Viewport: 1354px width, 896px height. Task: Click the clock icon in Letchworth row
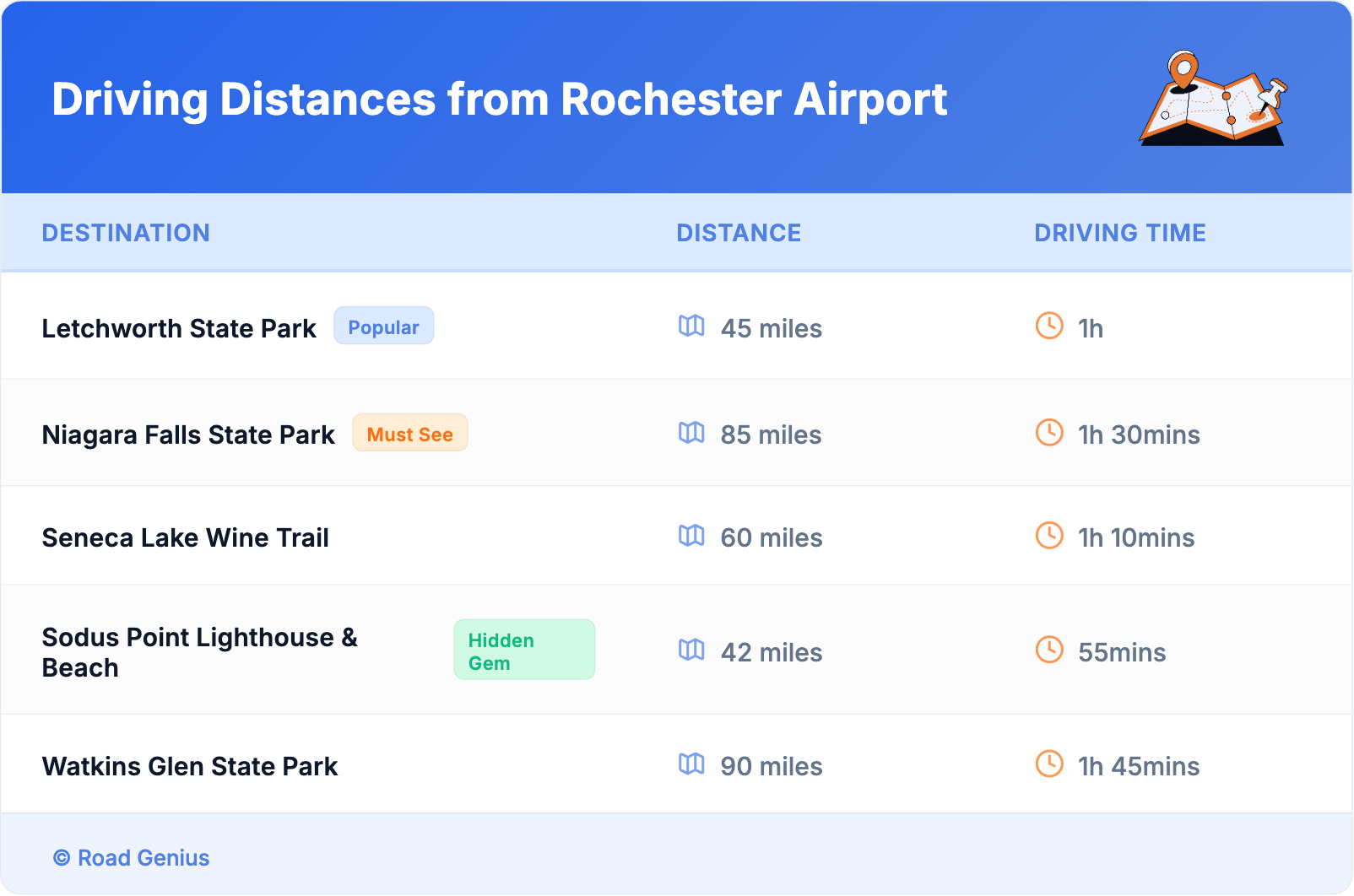tap(1049, 326)
